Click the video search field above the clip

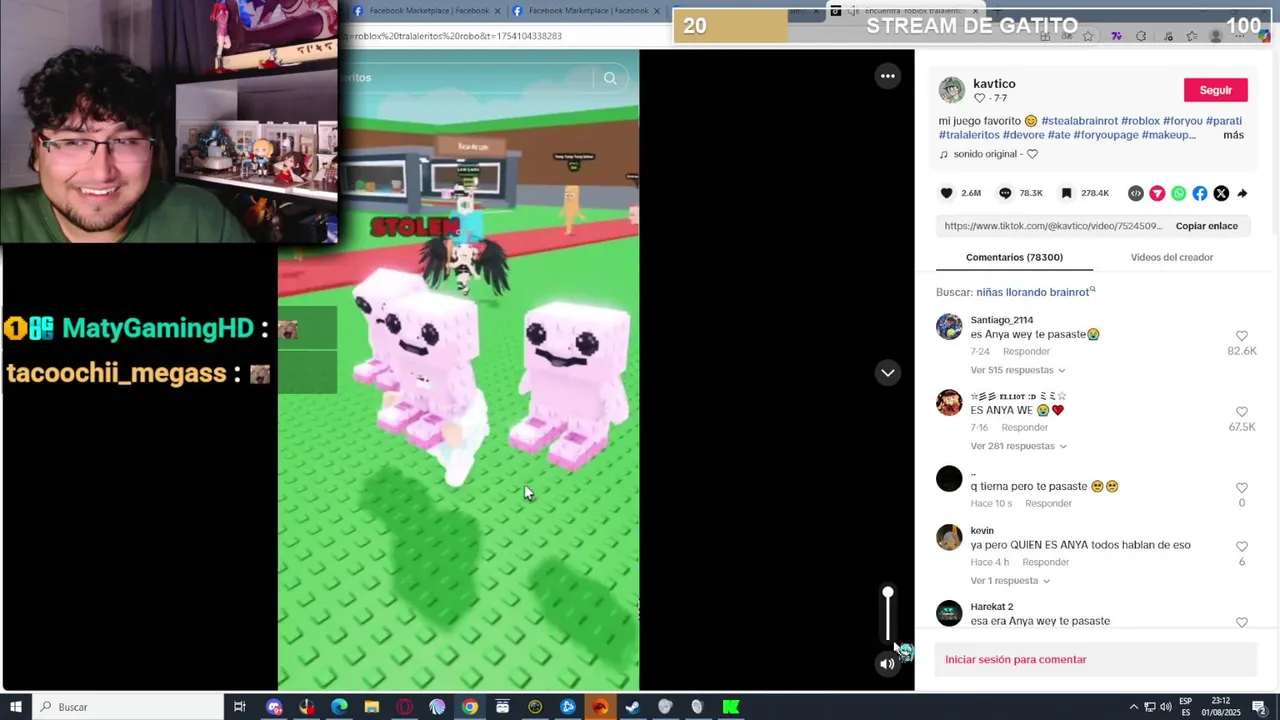(x=470, y=78)
